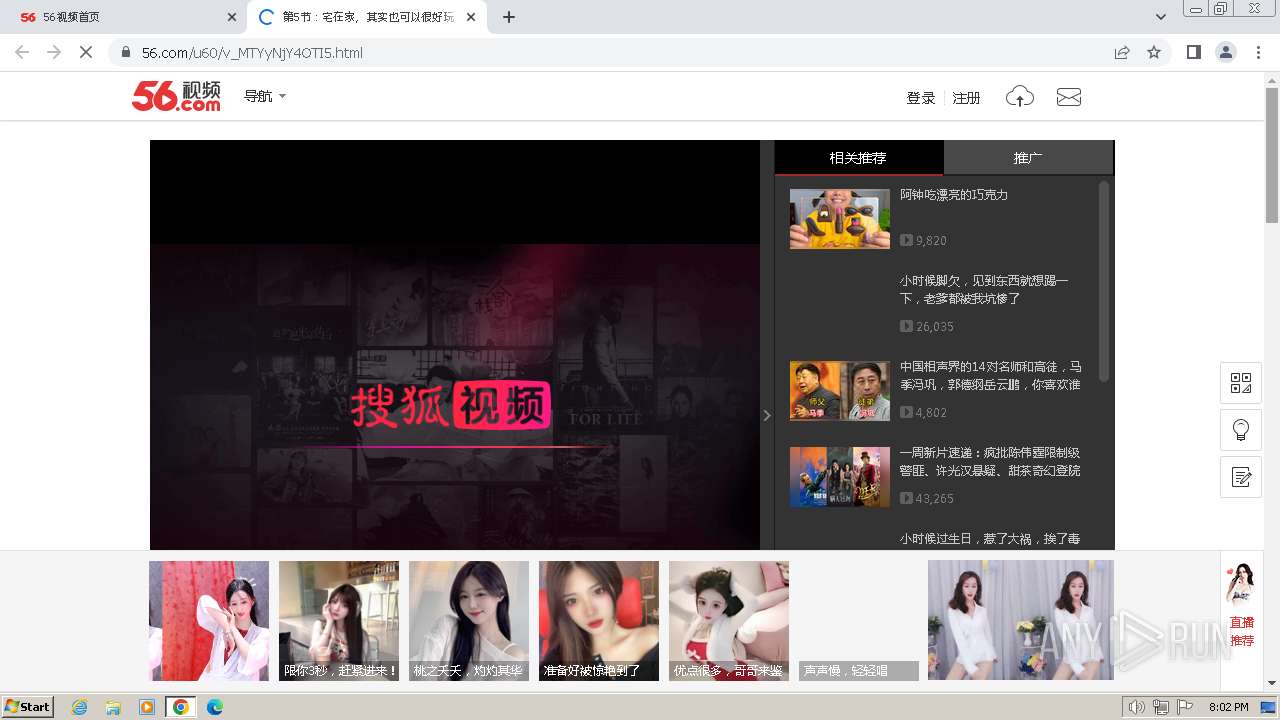The width and height of the screenshot is (1280, 720).
Task: Close the 56视频首页 tab
Action: [x=232, y=17]
